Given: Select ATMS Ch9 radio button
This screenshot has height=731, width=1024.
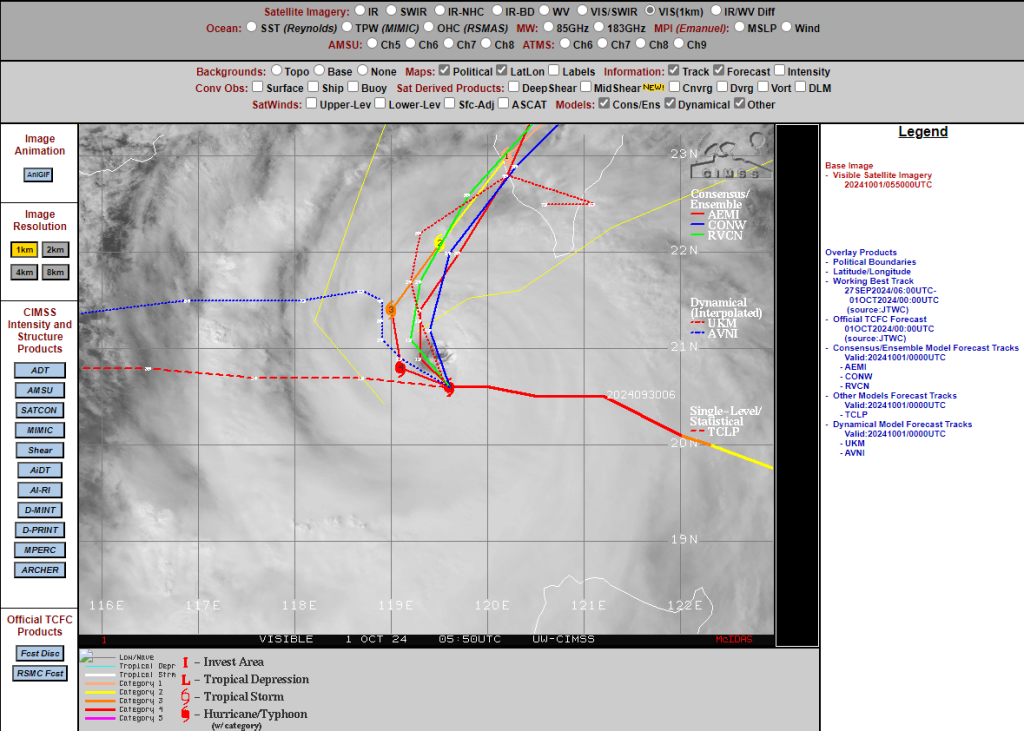Looking at the screenshot, I should pyautogui.click(x=679, y=43).
